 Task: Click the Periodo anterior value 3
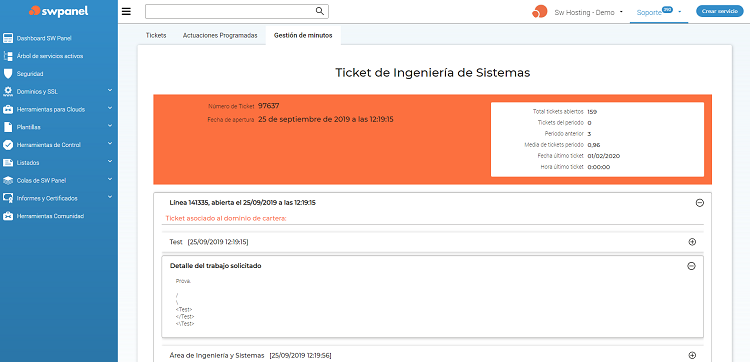click(x=589, y=134)
